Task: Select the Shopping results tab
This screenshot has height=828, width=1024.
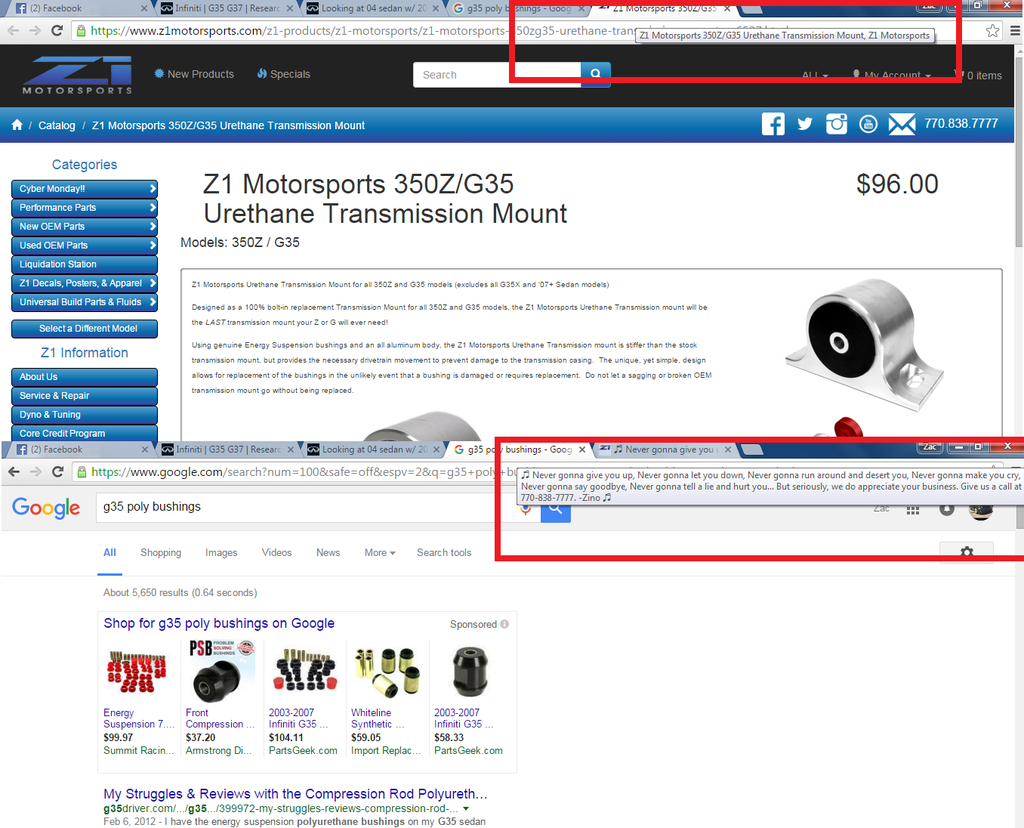Action: tap(161, 552)
